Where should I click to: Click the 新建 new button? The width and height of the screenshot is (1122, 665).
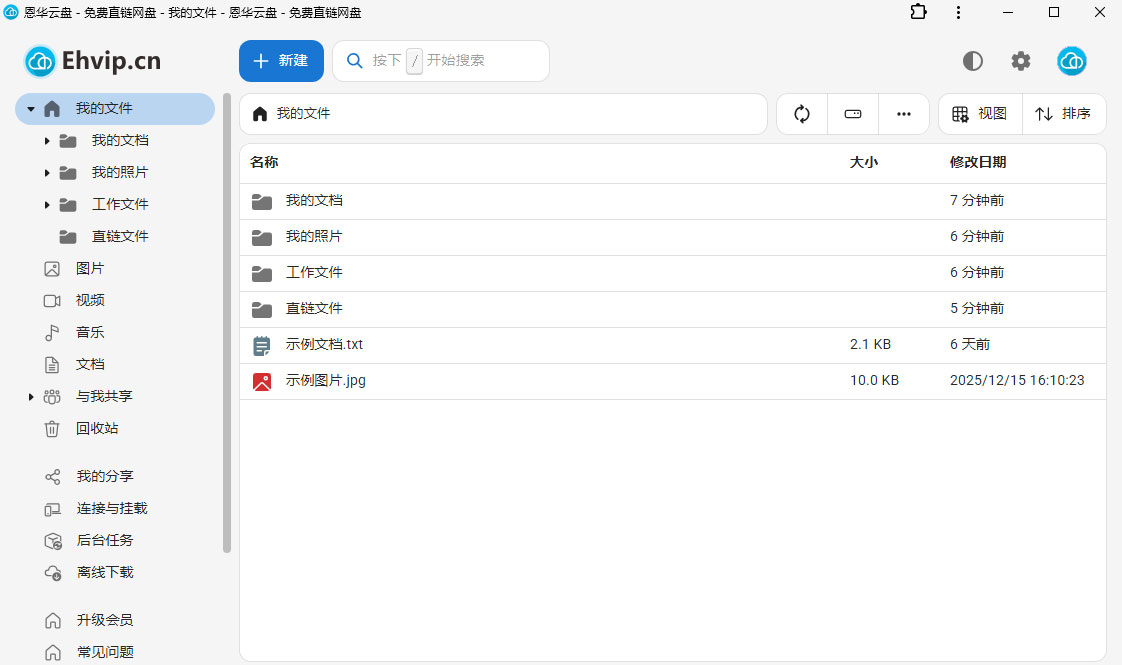tap(281, 61)
